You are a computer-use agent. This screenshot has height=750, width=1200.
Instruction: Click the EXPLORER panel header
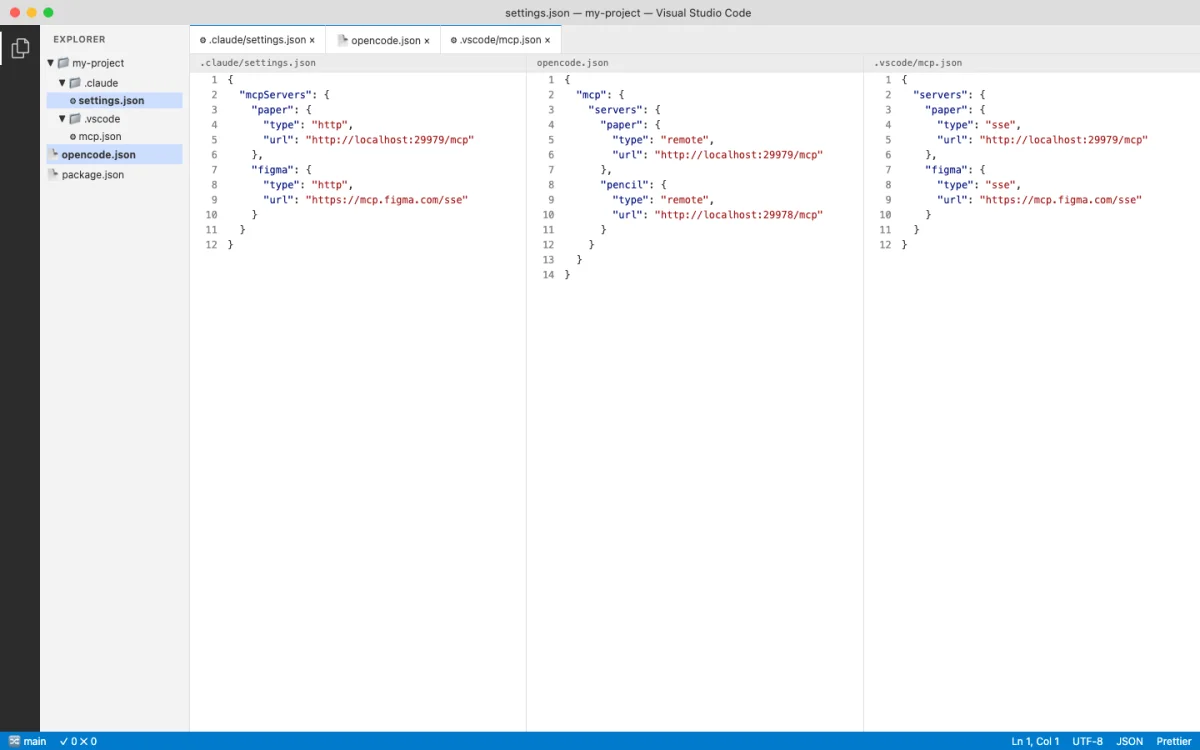tap(79, 40)
